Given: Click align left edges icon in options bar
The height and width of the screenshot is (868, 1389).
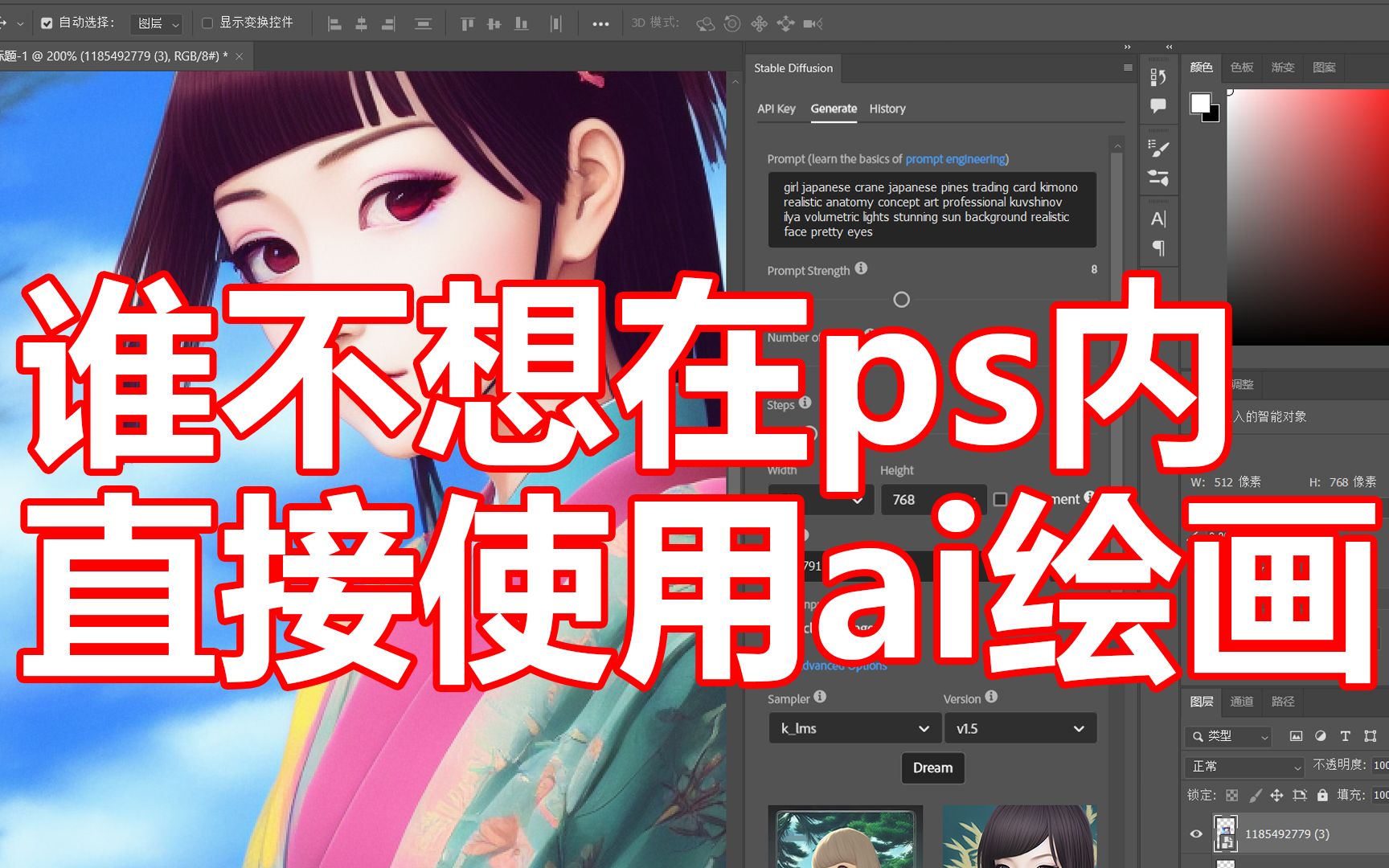Looking at the screenshot, I should pos(334,24).
